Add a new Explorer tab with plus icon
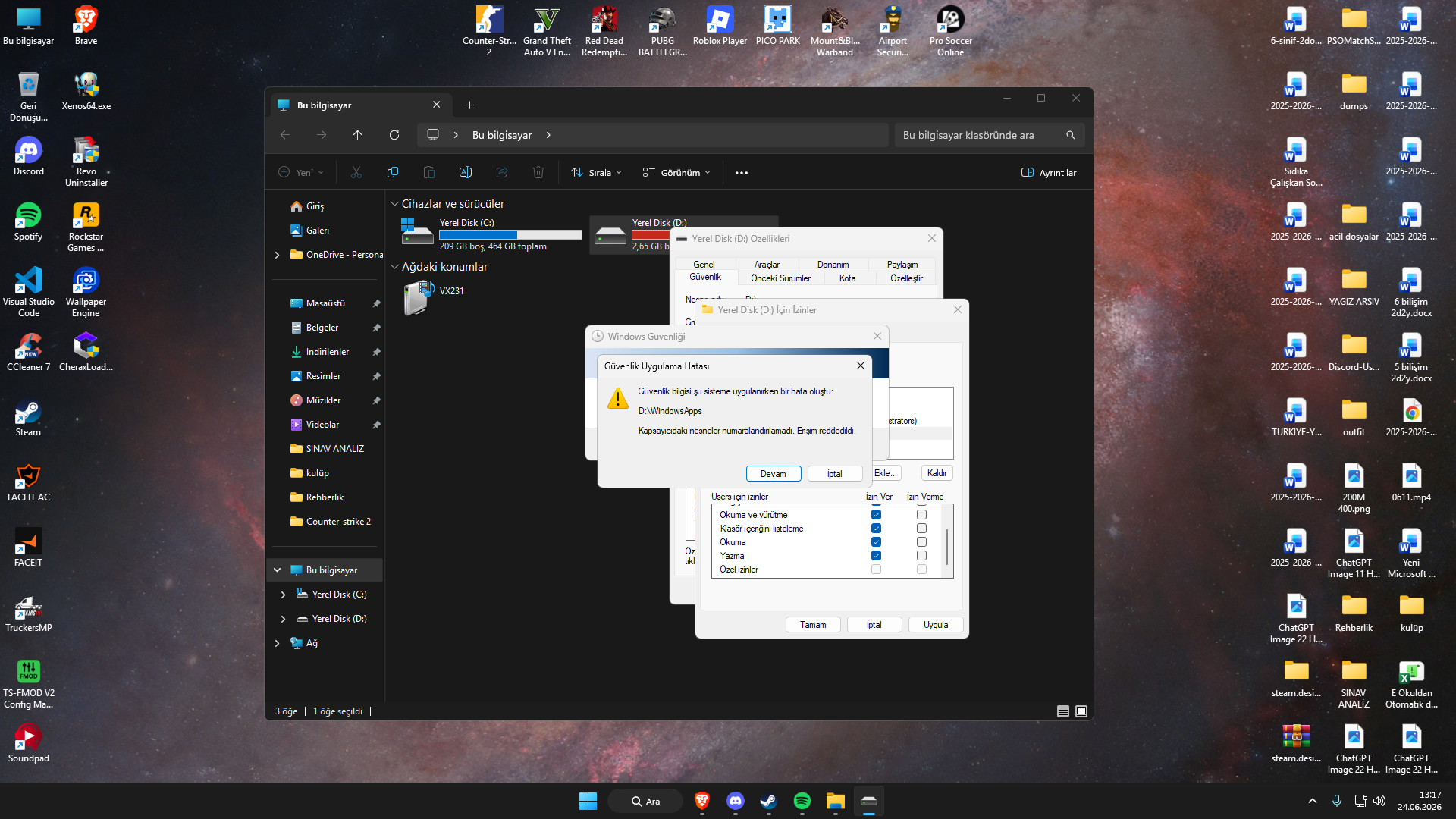This screenshot has width=1456, height=819. pos(469,105)
